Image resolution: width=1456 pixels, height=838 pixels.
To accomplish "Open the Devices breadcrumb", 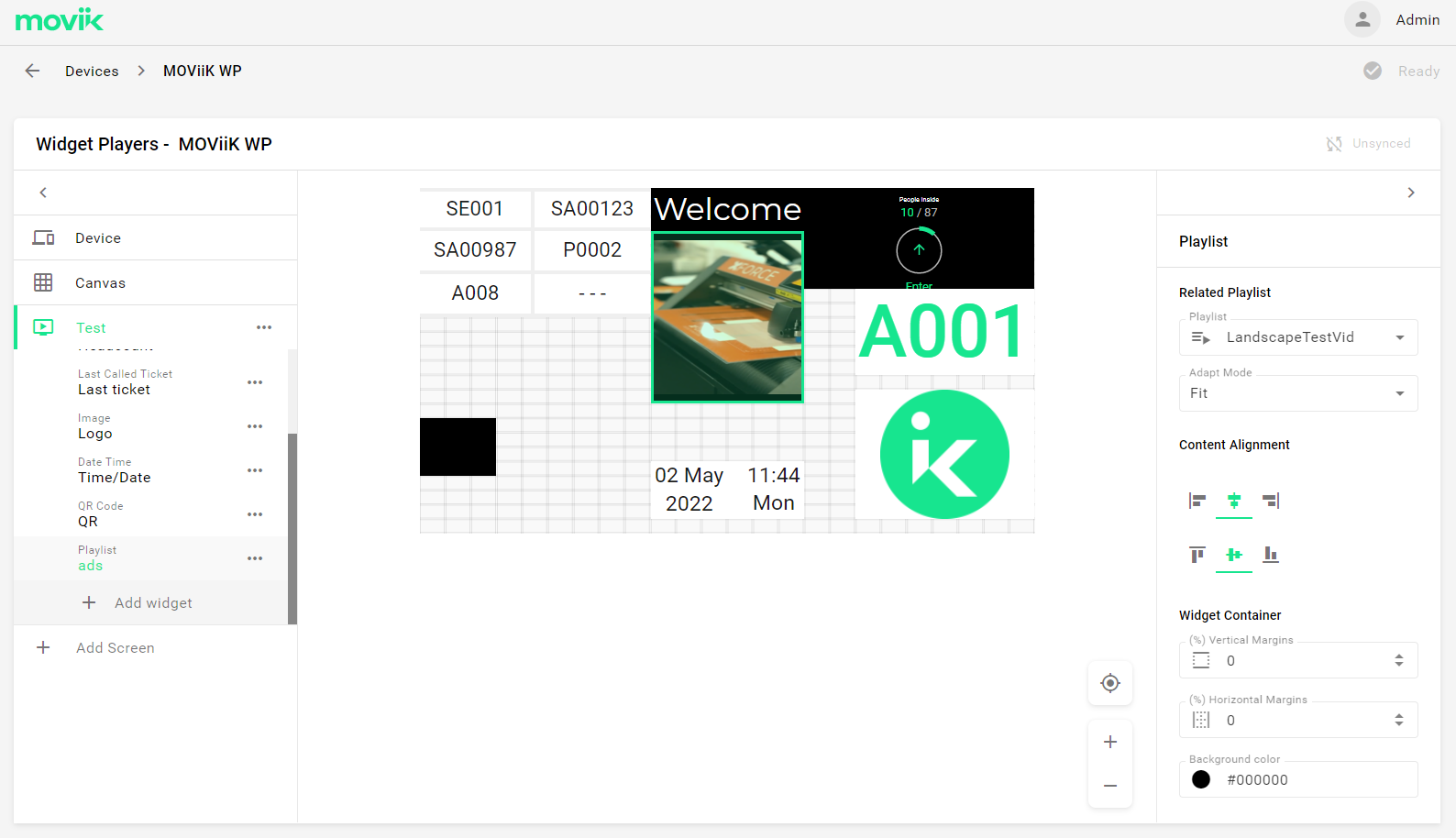I will click(x=92, y=71).
